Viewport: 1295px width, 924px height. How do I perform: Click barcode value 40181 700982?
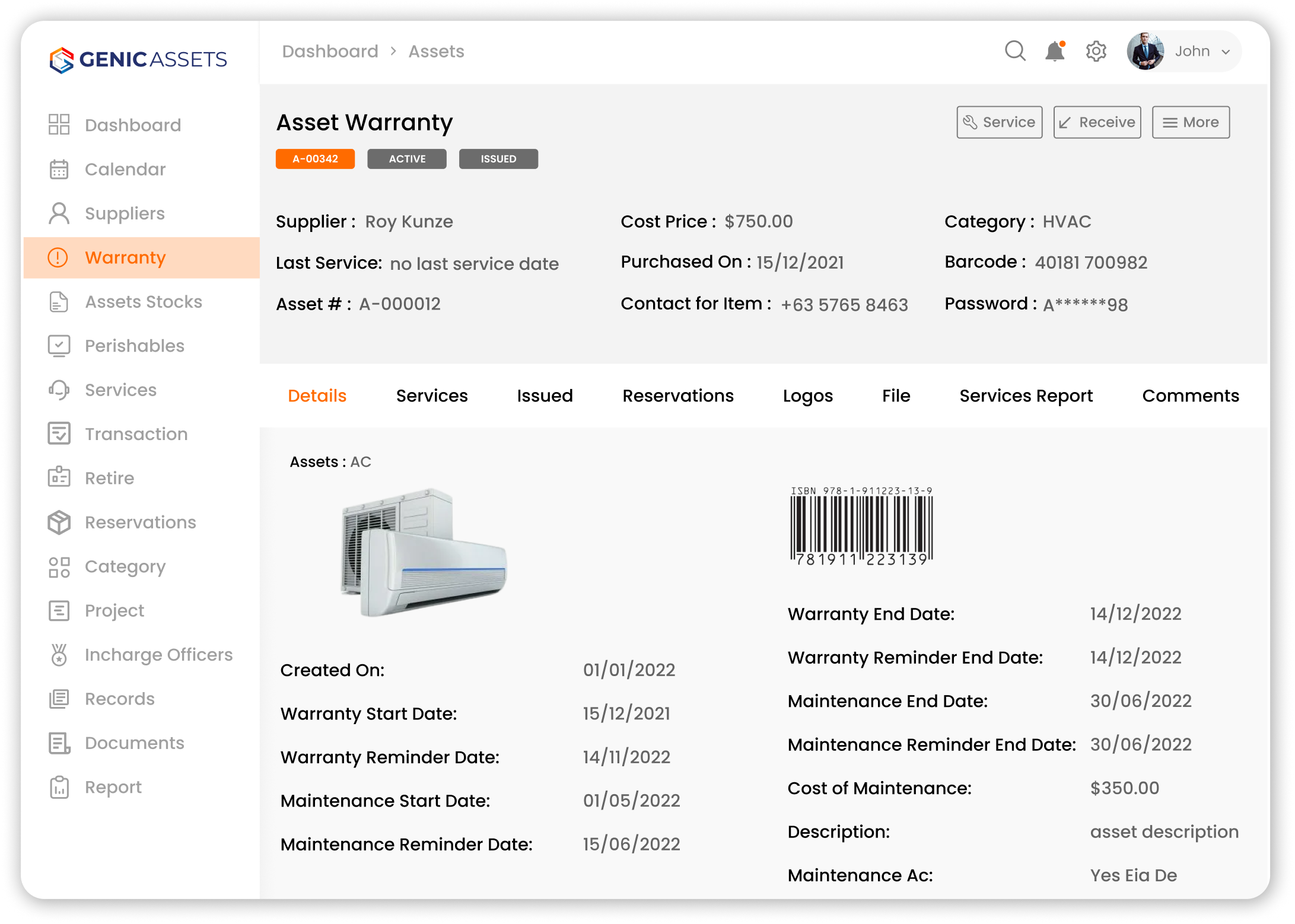tap(1091, 263)
